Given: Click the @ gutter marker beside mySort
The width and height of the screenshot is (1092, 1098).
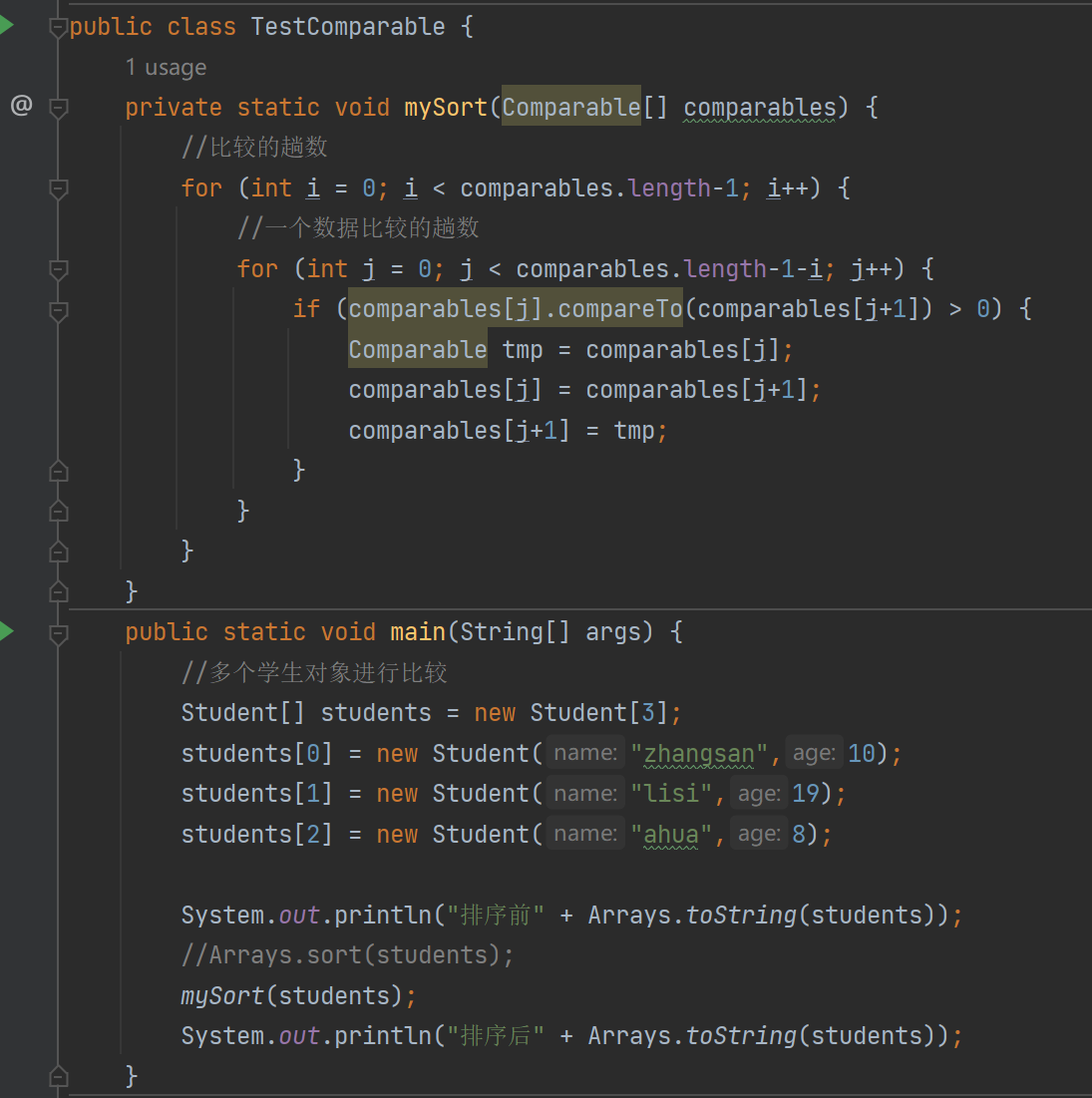Looking at the screenshot, I should click(21, 106).
